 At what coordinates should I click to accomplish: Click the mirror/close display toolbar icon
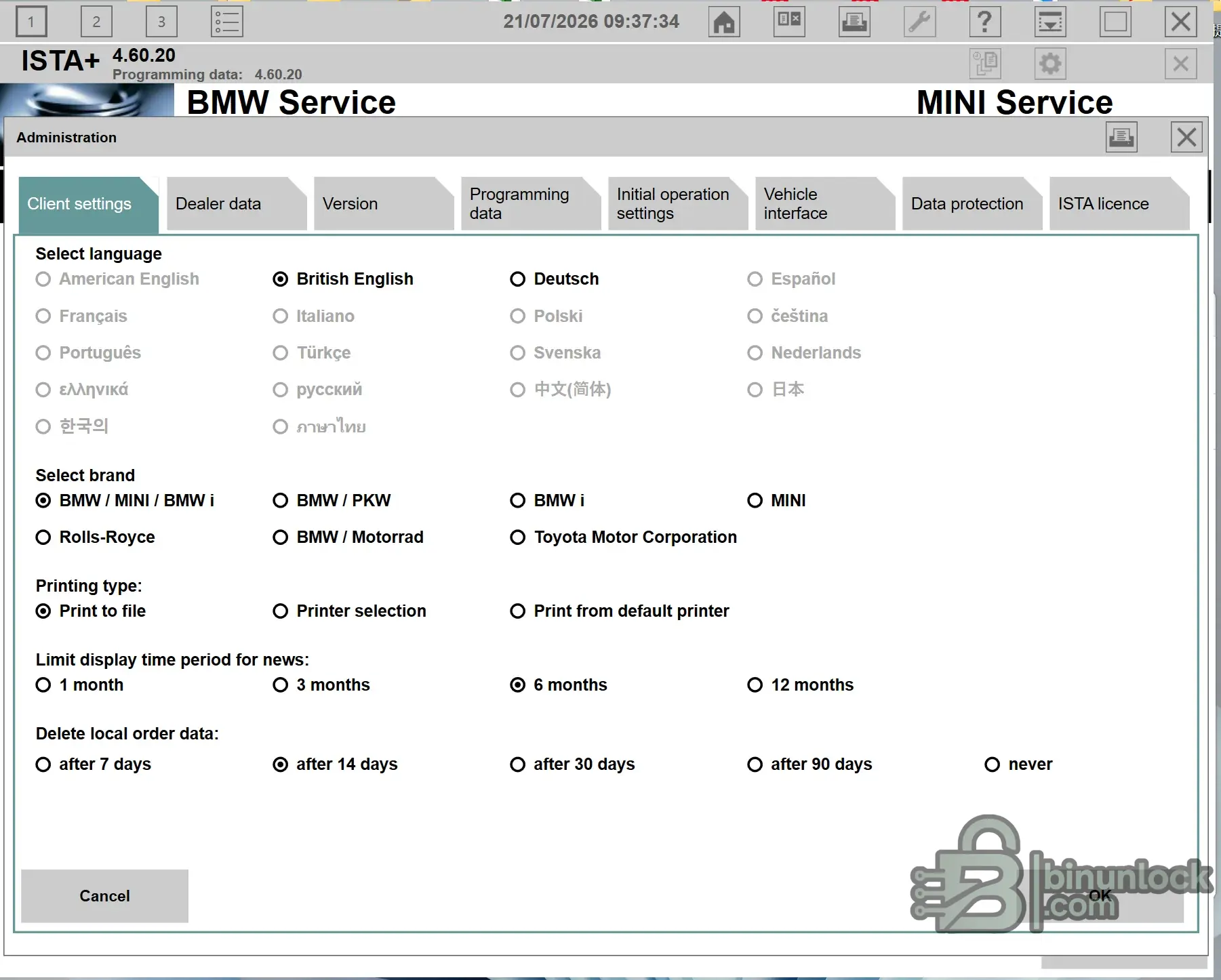pyautogui.click(x=789, y=22)
